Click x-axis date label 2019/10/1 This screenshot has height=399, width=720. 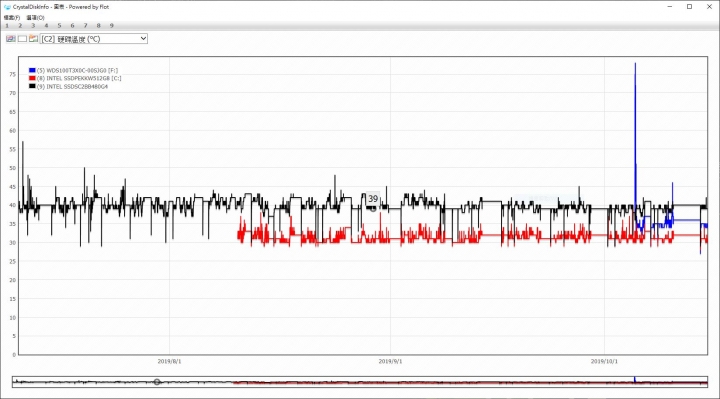[604, 361]
